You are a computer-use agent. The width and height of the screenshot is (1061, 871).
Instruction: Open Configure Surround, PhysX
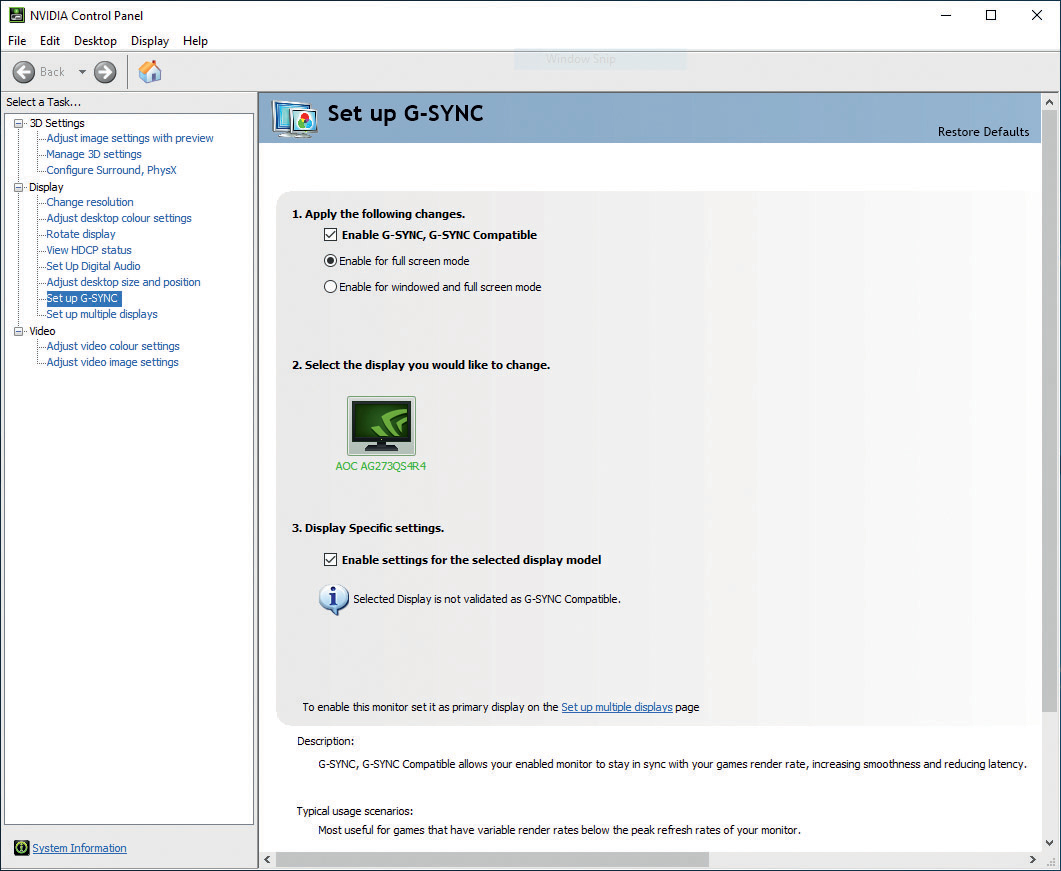pos(111,170)
